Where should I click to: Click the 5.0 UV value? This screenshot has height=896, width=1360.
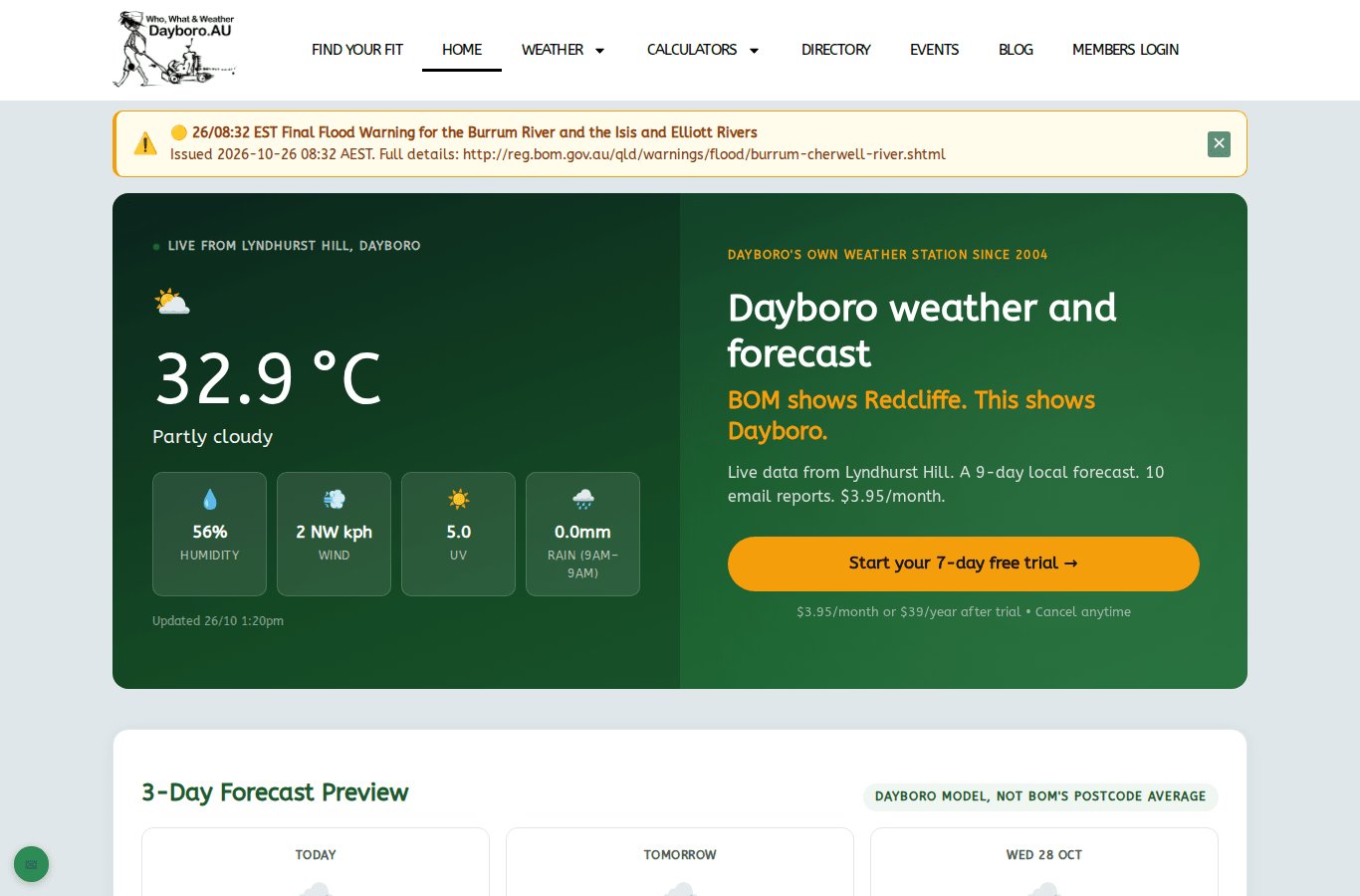tap(459, 533)
